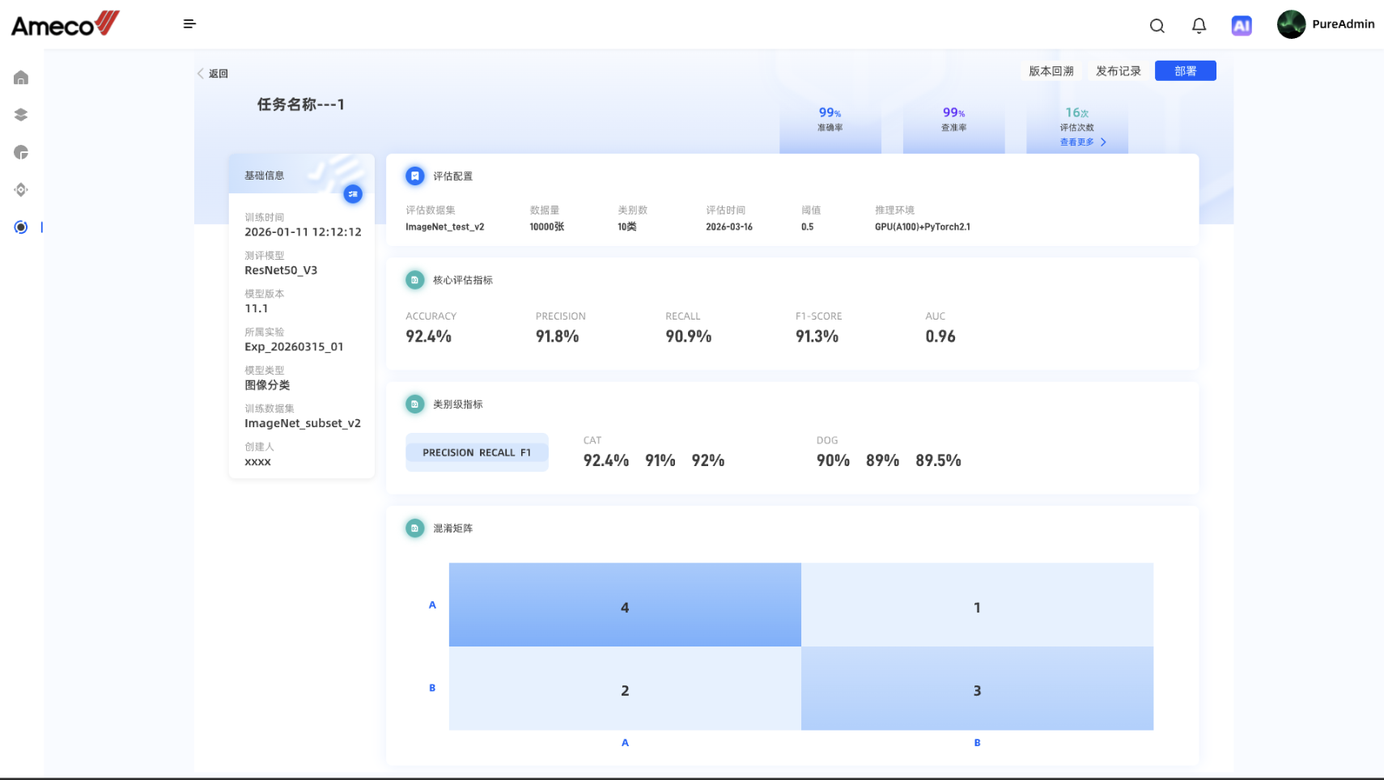Click data volume 10000张
This screenshot has height=780, width=1384.
547,227
